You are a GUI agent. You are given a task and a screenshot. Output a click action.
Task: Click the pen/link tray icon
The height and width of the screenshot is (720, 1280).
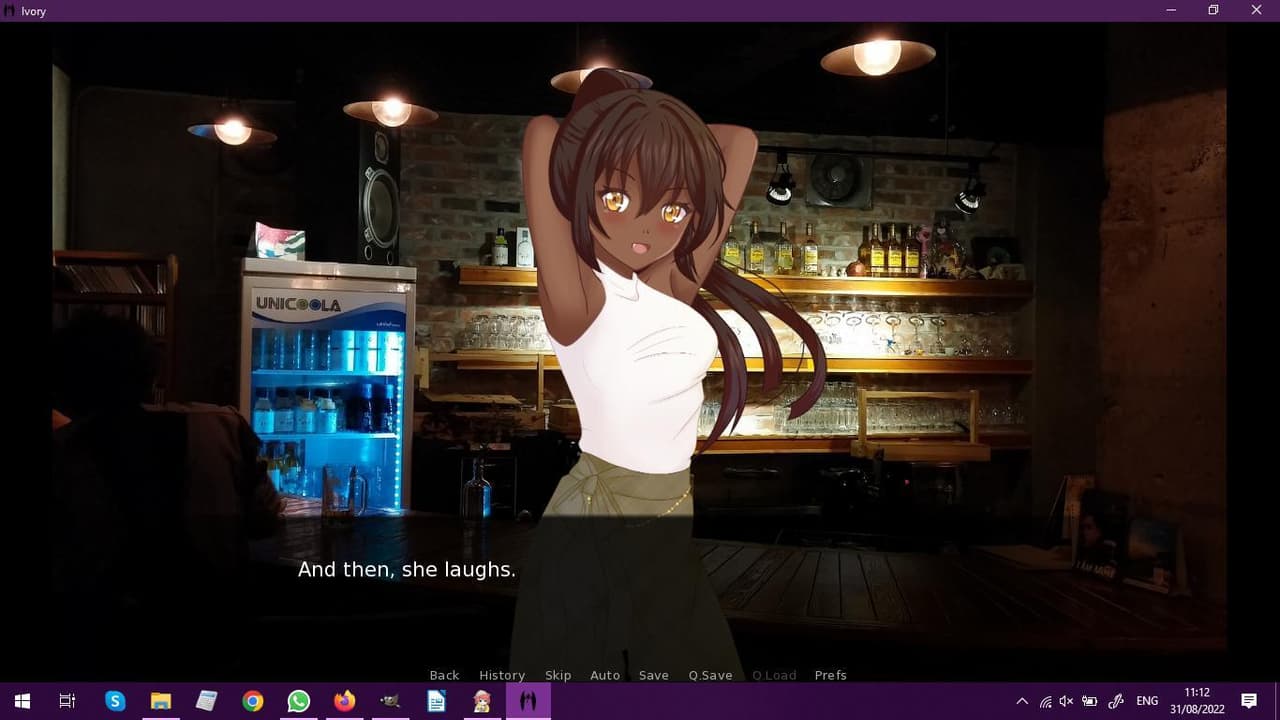coord(1117,701)
